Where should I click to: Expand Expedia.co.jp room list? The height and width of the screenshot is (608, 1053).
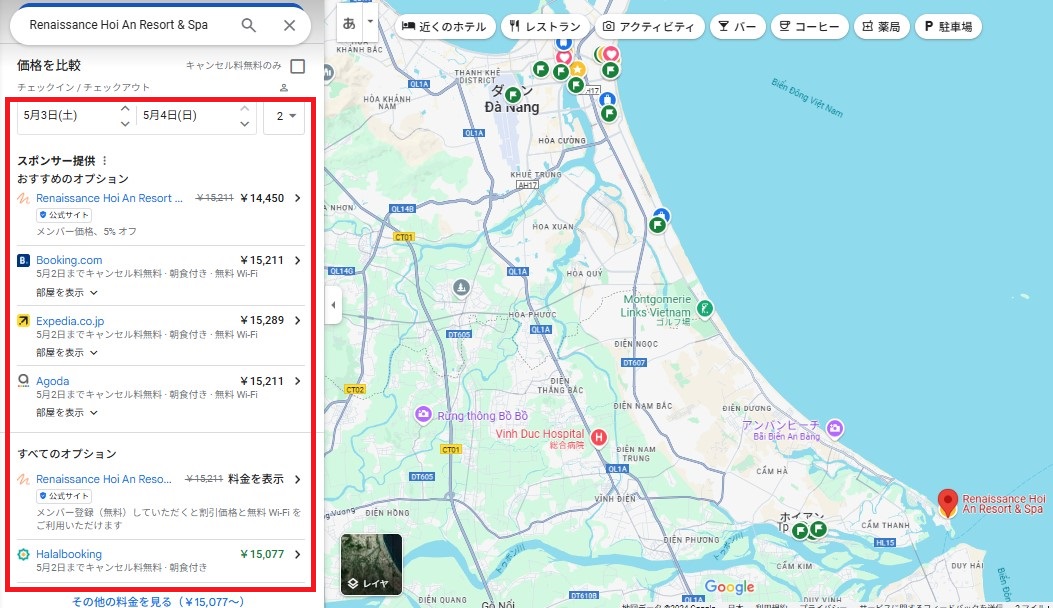(x=66, y=353)
